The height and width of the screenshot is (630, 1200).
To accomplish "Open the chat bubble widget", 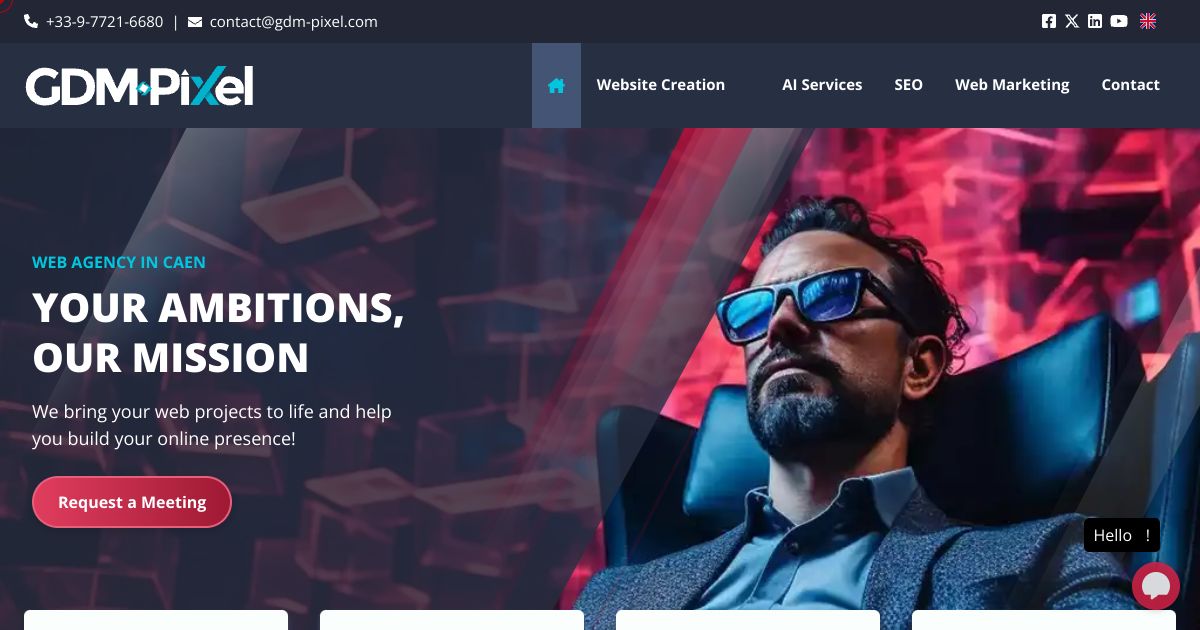I will (1156, 586).
